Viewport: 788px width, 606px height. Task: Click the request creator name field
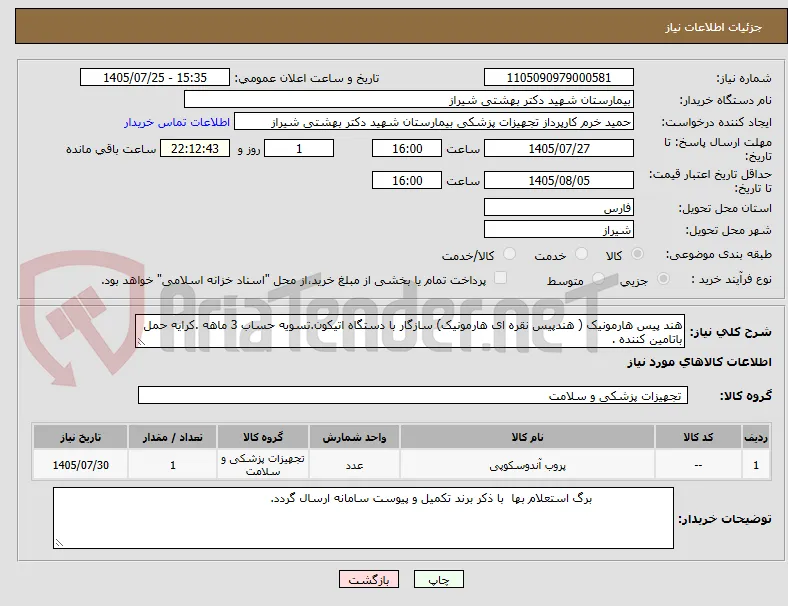434,122
